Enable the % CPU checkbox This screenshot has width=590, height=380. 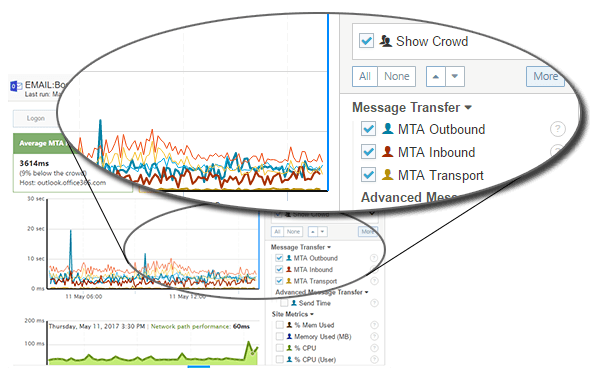pyautogui.click(x=279, y=348)
